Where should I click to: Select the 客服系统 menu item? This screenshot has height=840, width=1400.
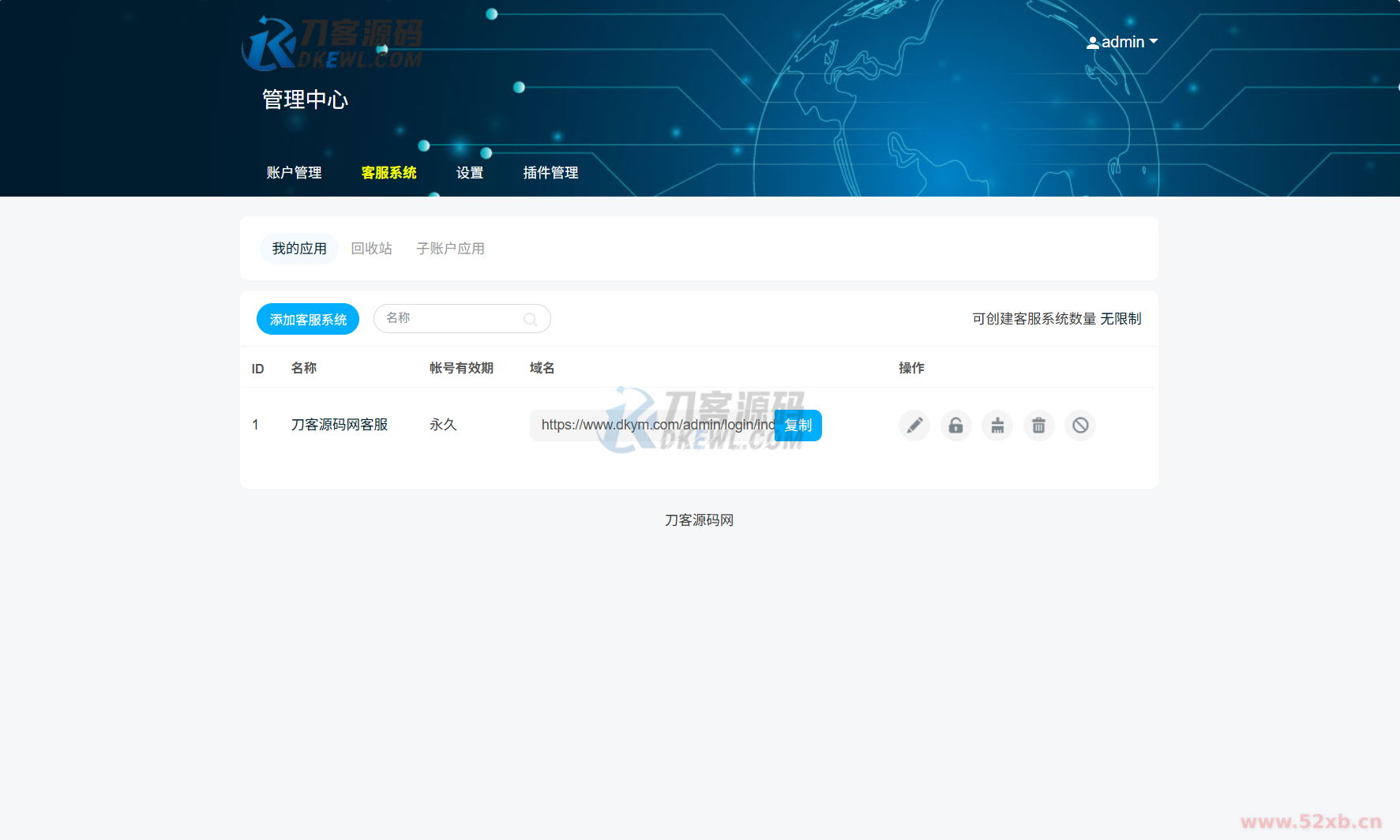pyautogui.click(x=388, y=173)
